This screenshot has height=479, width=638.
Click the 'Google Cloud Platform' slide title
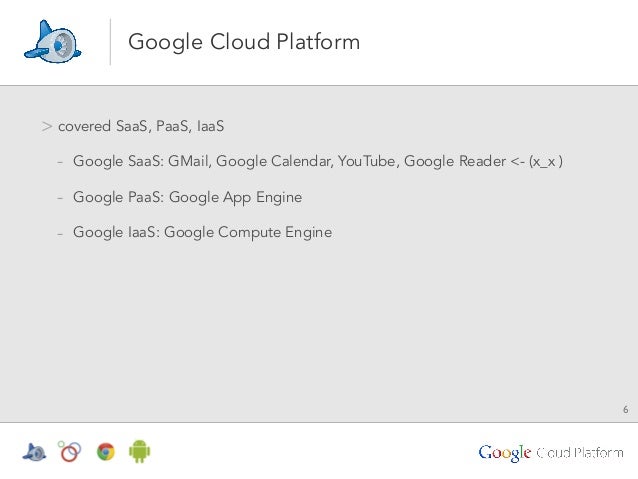[244, 43]
